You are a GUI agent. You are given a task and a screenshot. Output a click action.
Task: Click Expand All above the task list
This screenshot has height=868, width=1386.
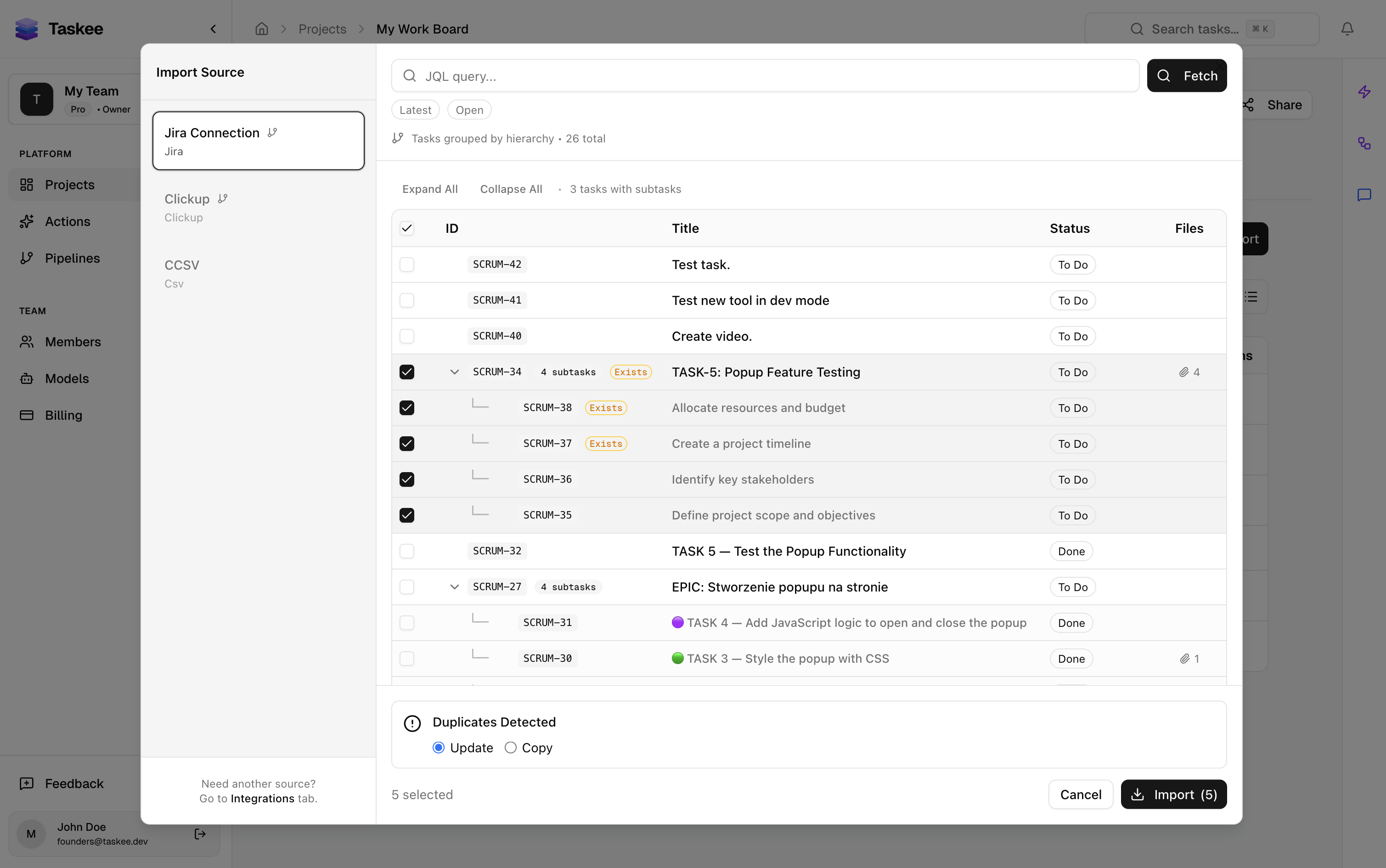coord(430,189)
